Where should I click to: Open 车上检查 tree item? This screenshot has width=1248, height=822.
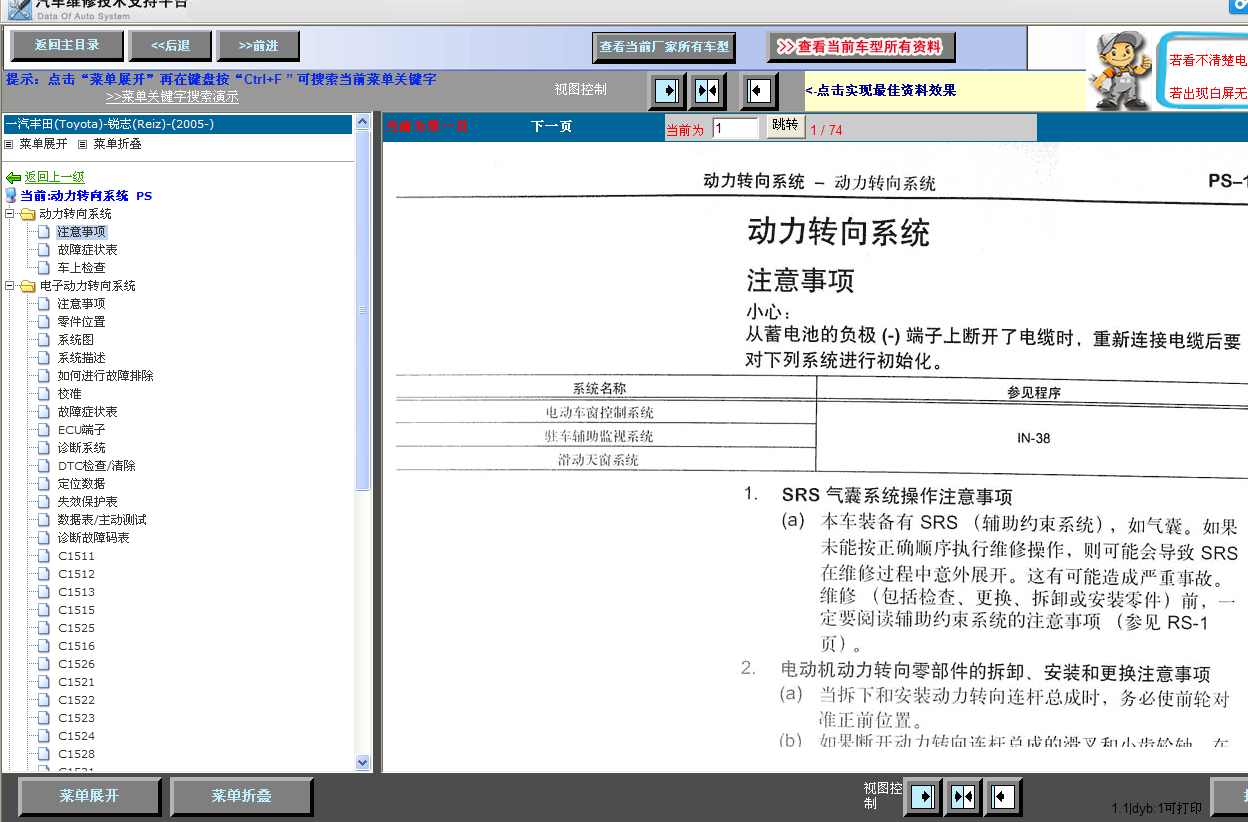[81, 268]
